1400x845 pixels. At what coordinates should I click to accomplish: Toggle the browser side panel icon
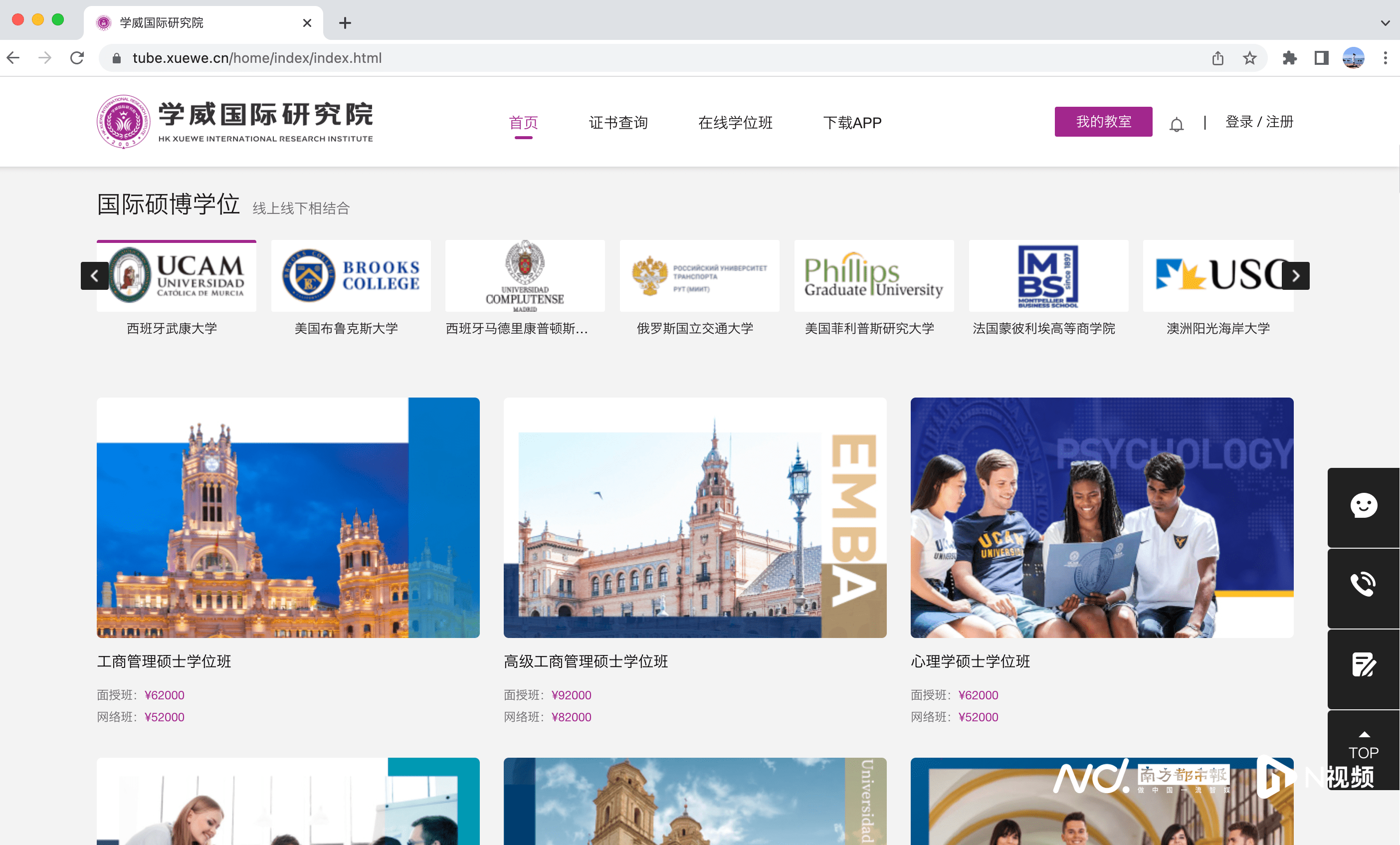pyautogui.click(x=1321, y=58)
